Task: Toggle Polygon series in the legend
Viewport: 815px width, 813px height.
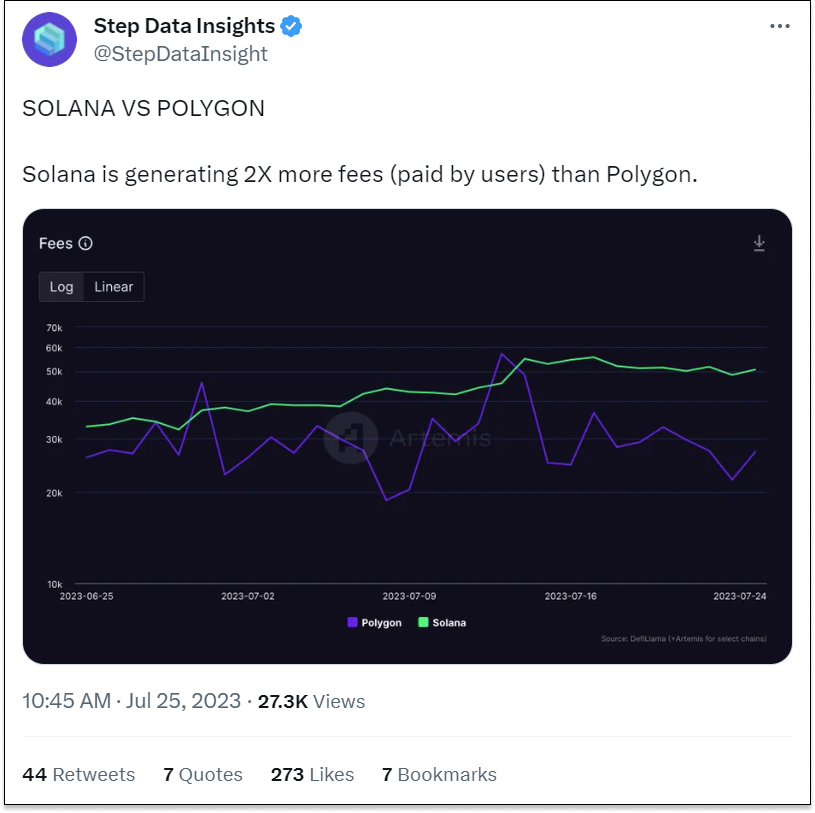Action: [x=374, y=622]
